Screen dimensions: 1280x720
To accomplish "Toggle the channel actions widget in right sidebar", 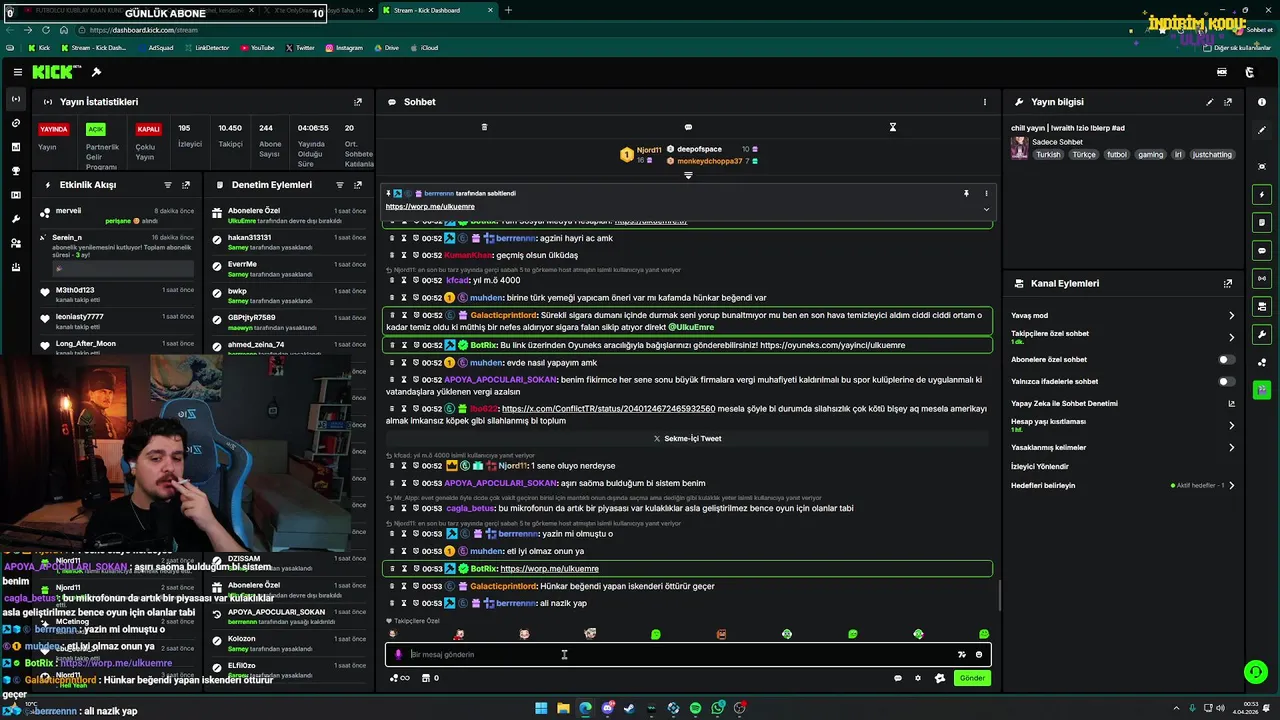I will tap(1262, 306).
